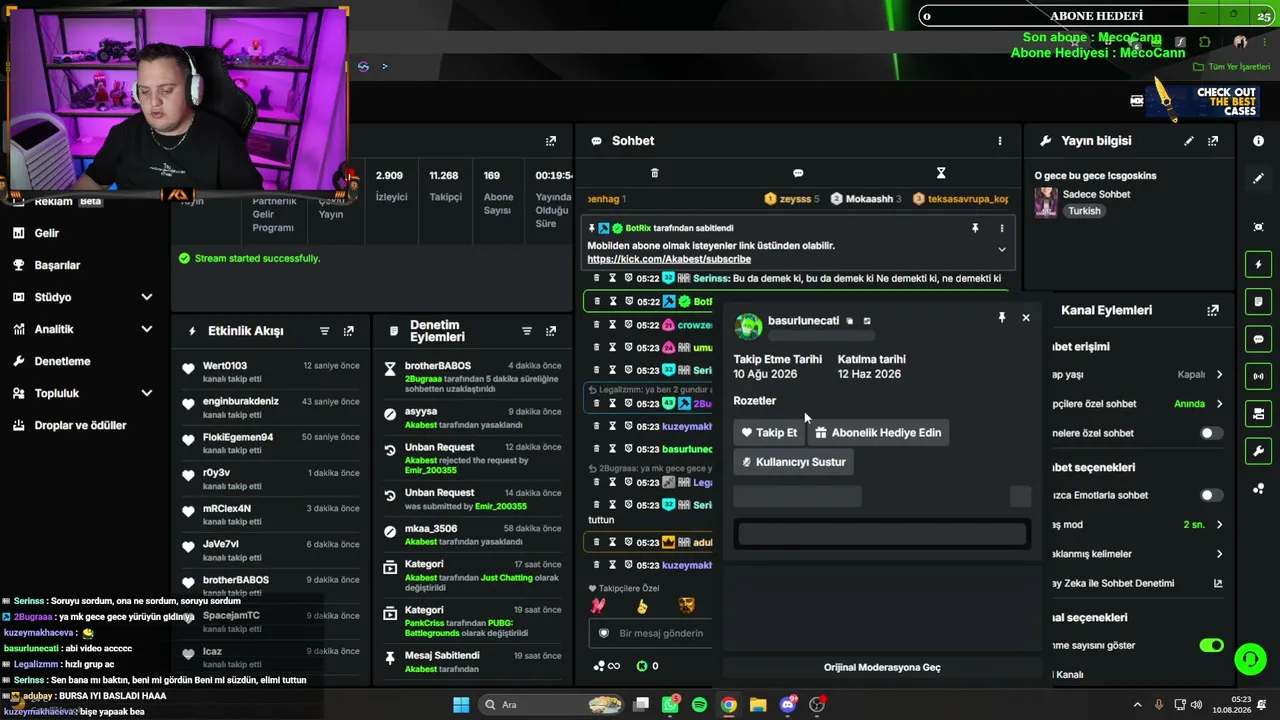Time out Serinss on the 05:22 message
The image size is (1280, 720).
(613, 278)
